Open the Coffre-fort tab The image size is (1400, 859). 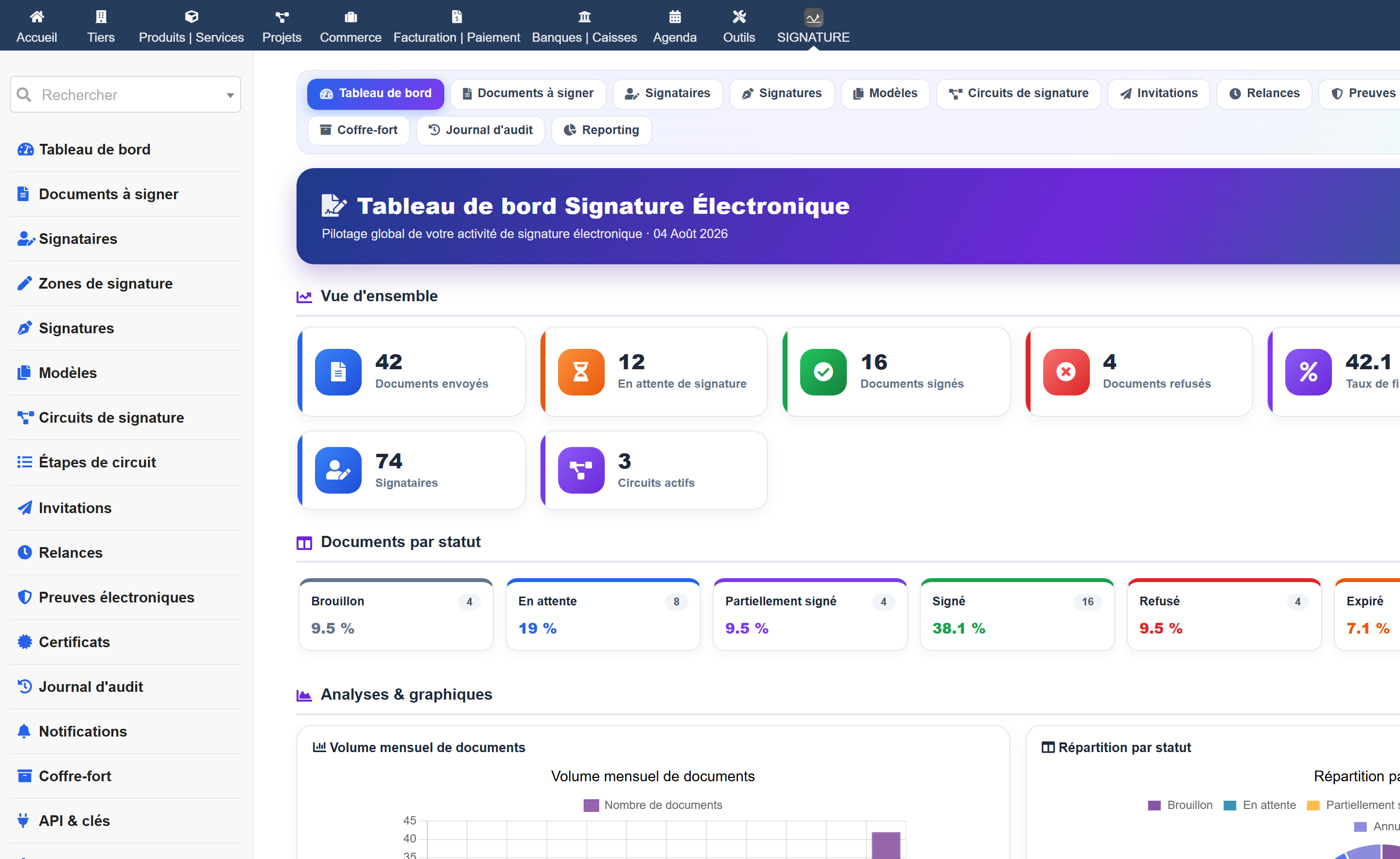[359, 130]
